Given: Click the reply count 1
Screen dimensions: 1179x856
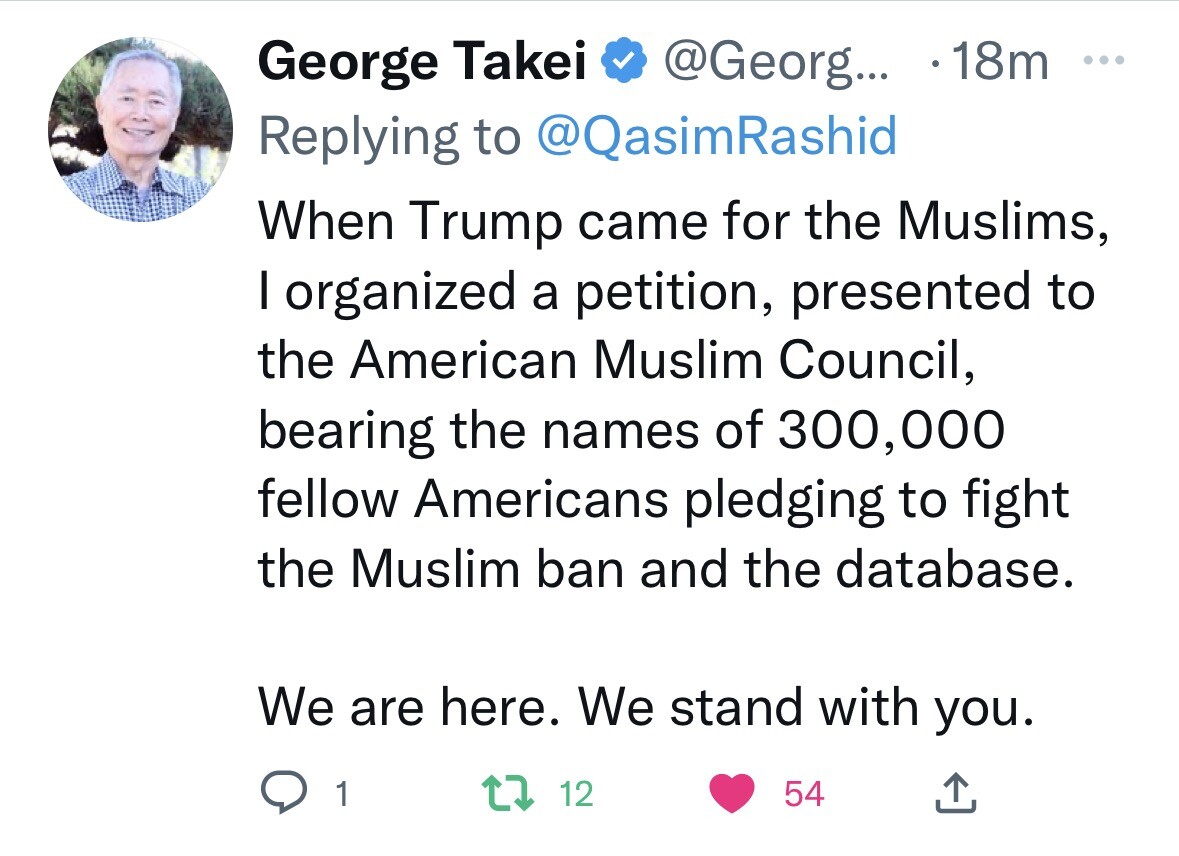Looking at the screenshot, I should pos(343,795).
